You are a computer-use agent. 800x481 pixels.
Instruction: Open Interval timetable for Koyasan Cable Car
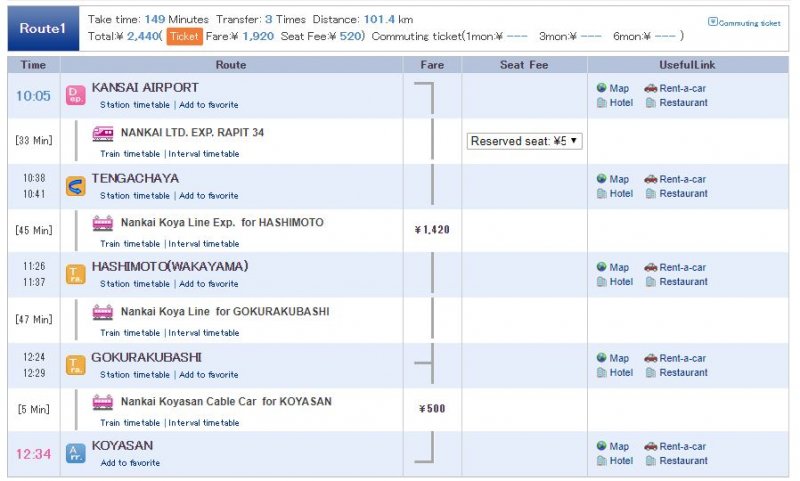(x=204, y=423)
